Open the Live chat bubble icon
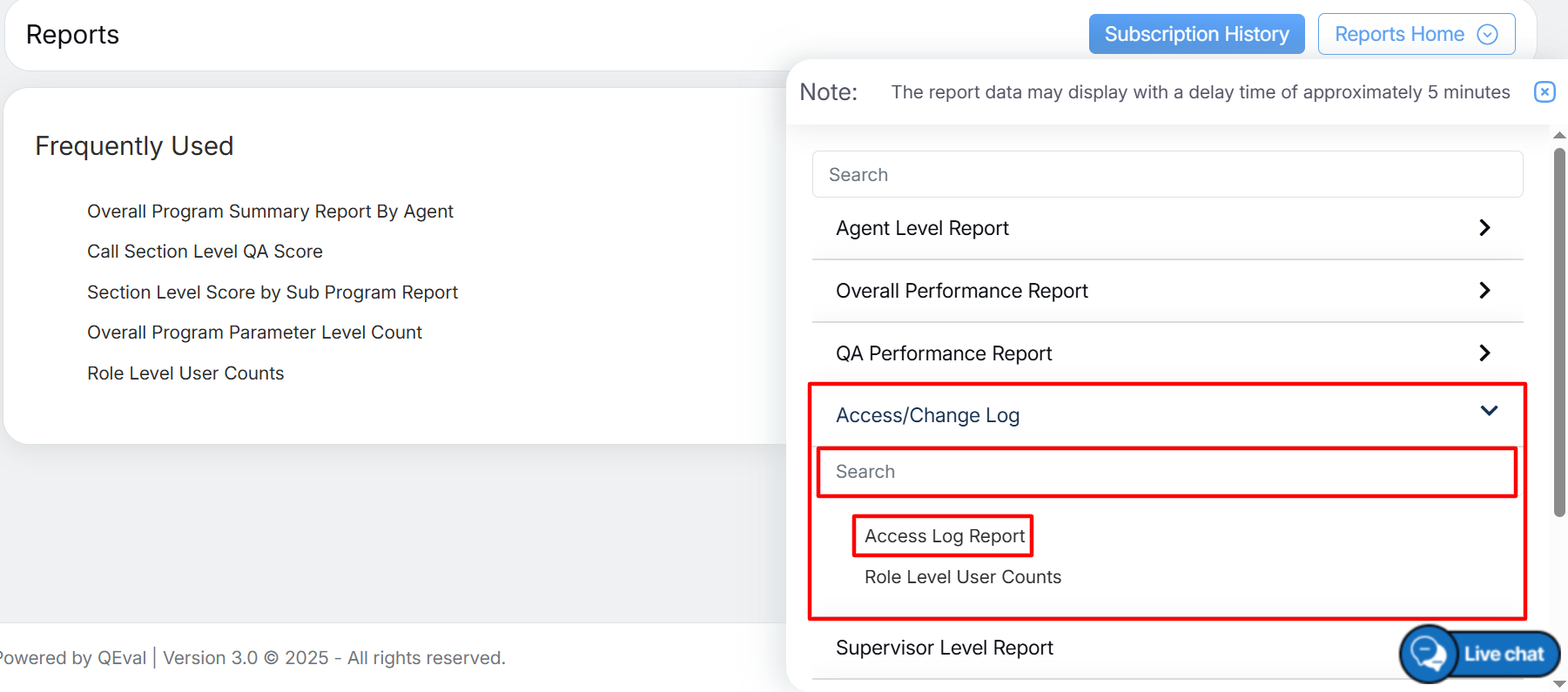The width and height of the screenshot is (1568, 692). (x=1429, y=654)
